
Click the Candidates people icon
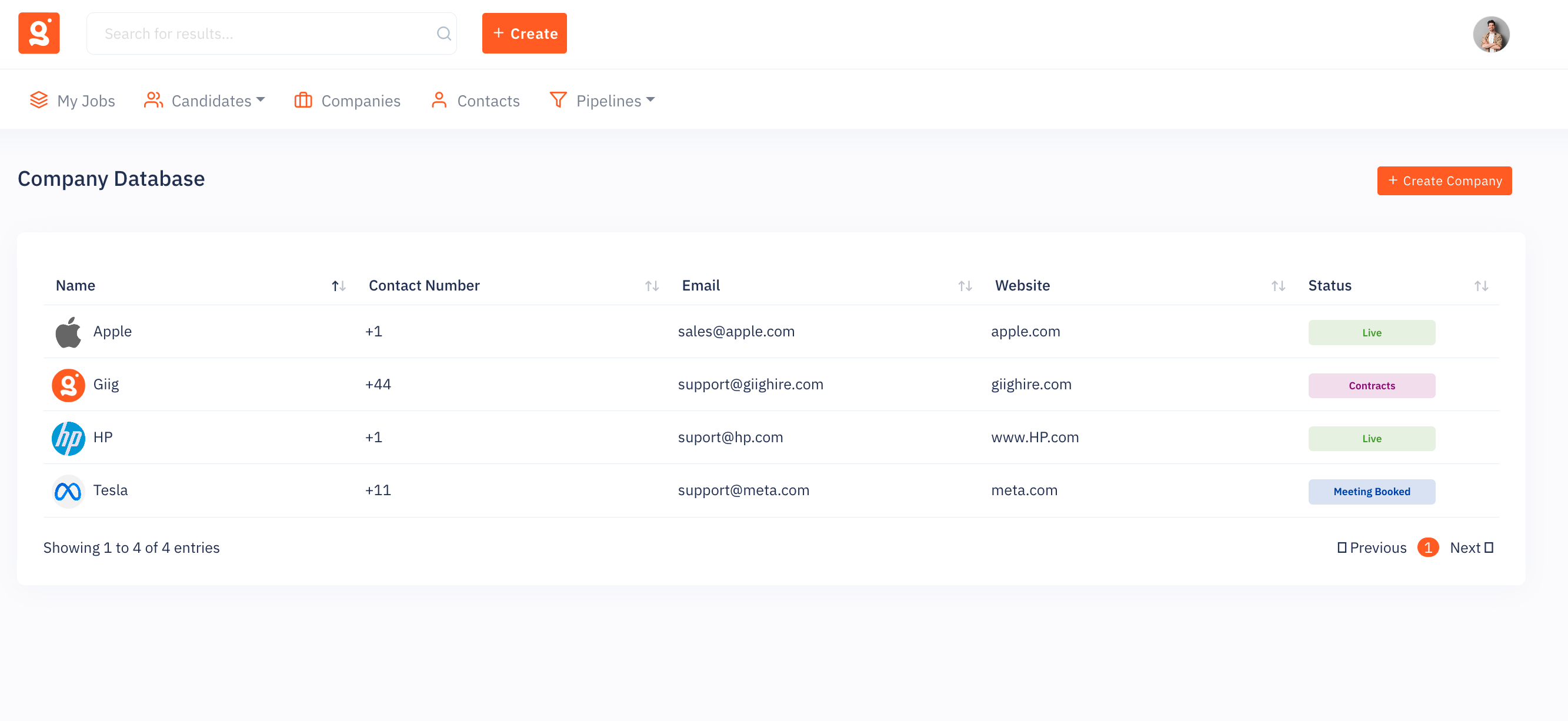(154, 100)
